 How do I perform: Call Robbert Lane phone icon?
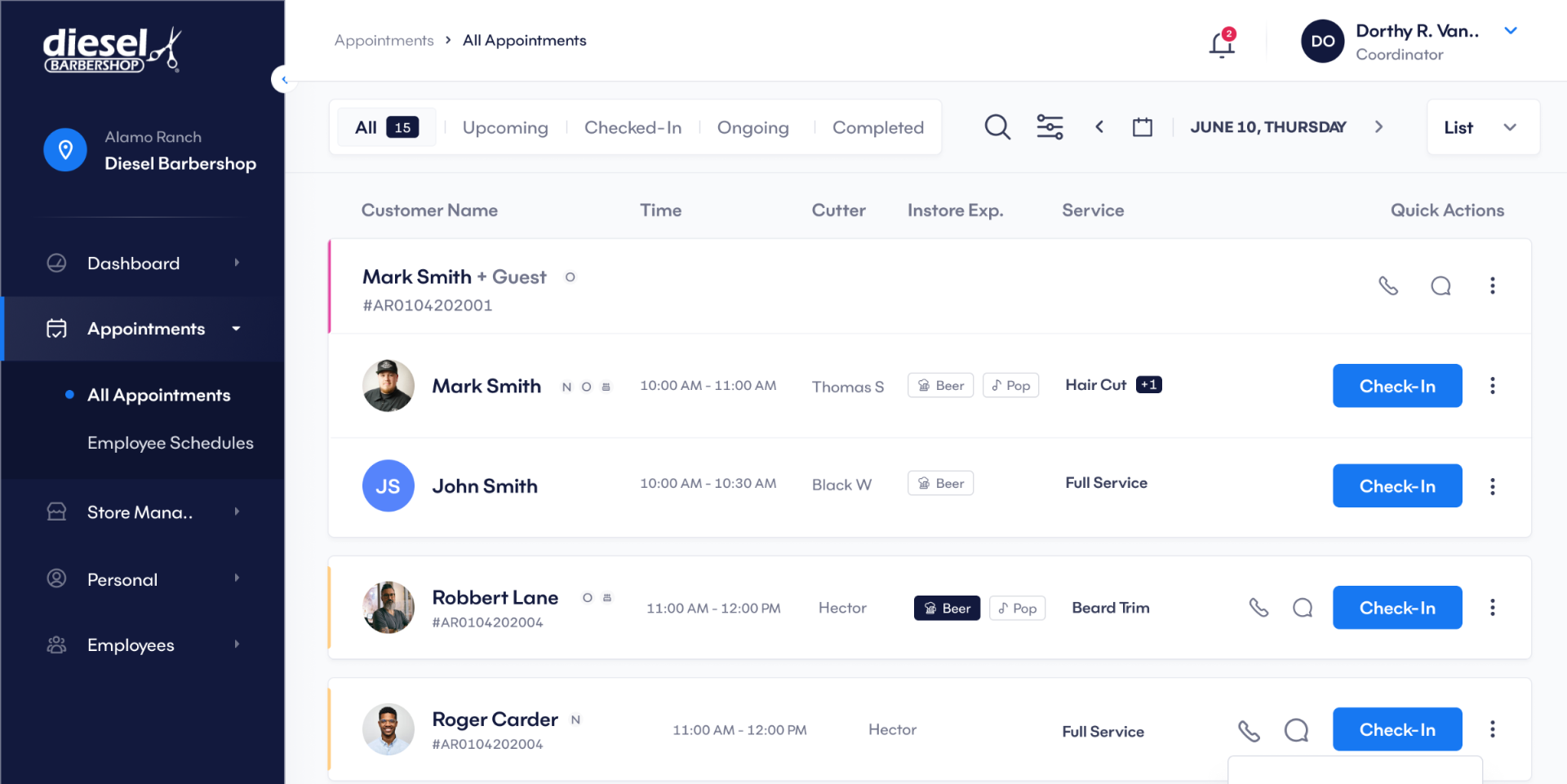click(1258, 608)
